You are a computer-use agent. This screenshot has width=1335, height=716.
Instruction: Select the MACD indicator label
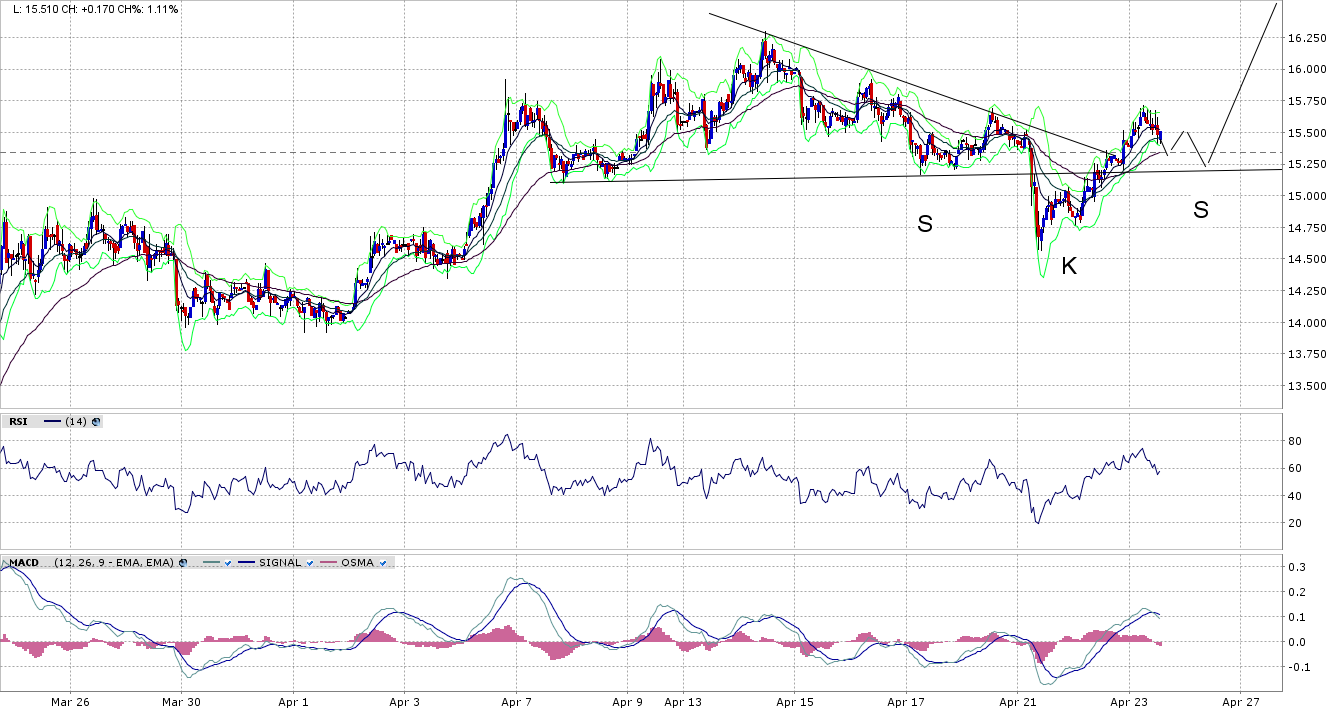click(x=24, y=563)
